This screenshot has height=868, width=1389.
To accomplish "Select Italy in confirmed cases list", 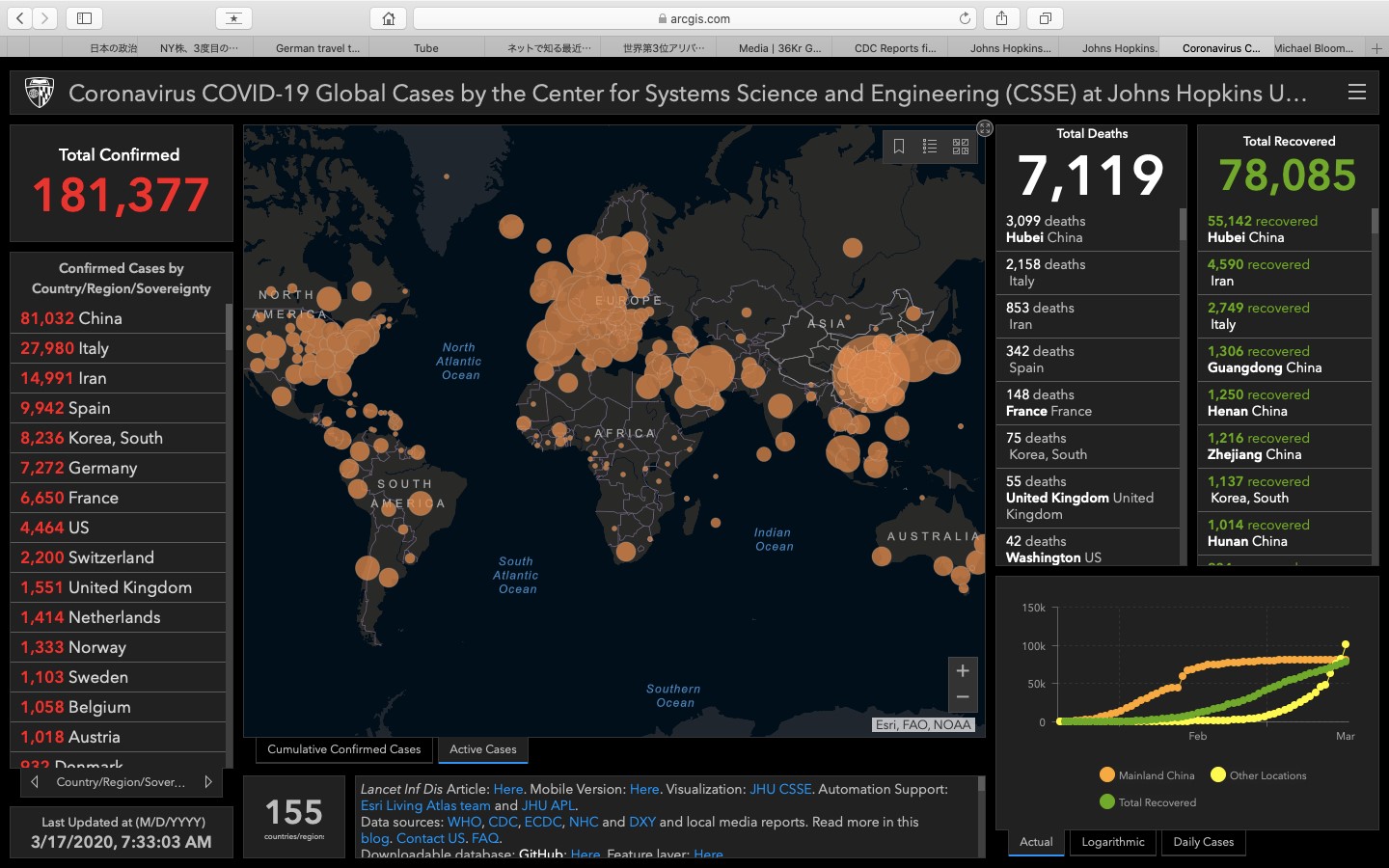I will click(x=118, y=348).
